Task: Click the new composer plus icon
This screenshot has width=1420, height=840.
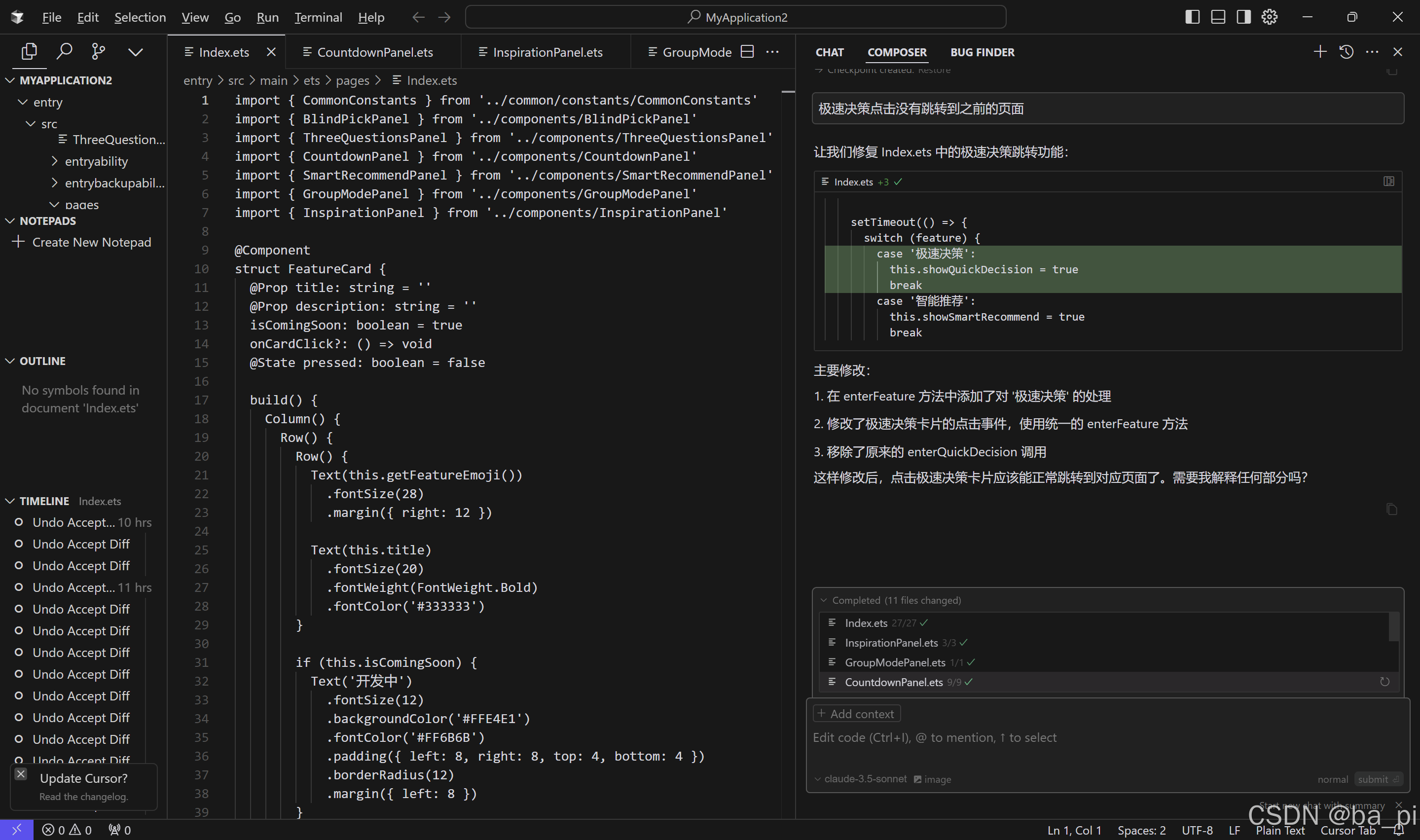Action: [x=1320, y=51]
